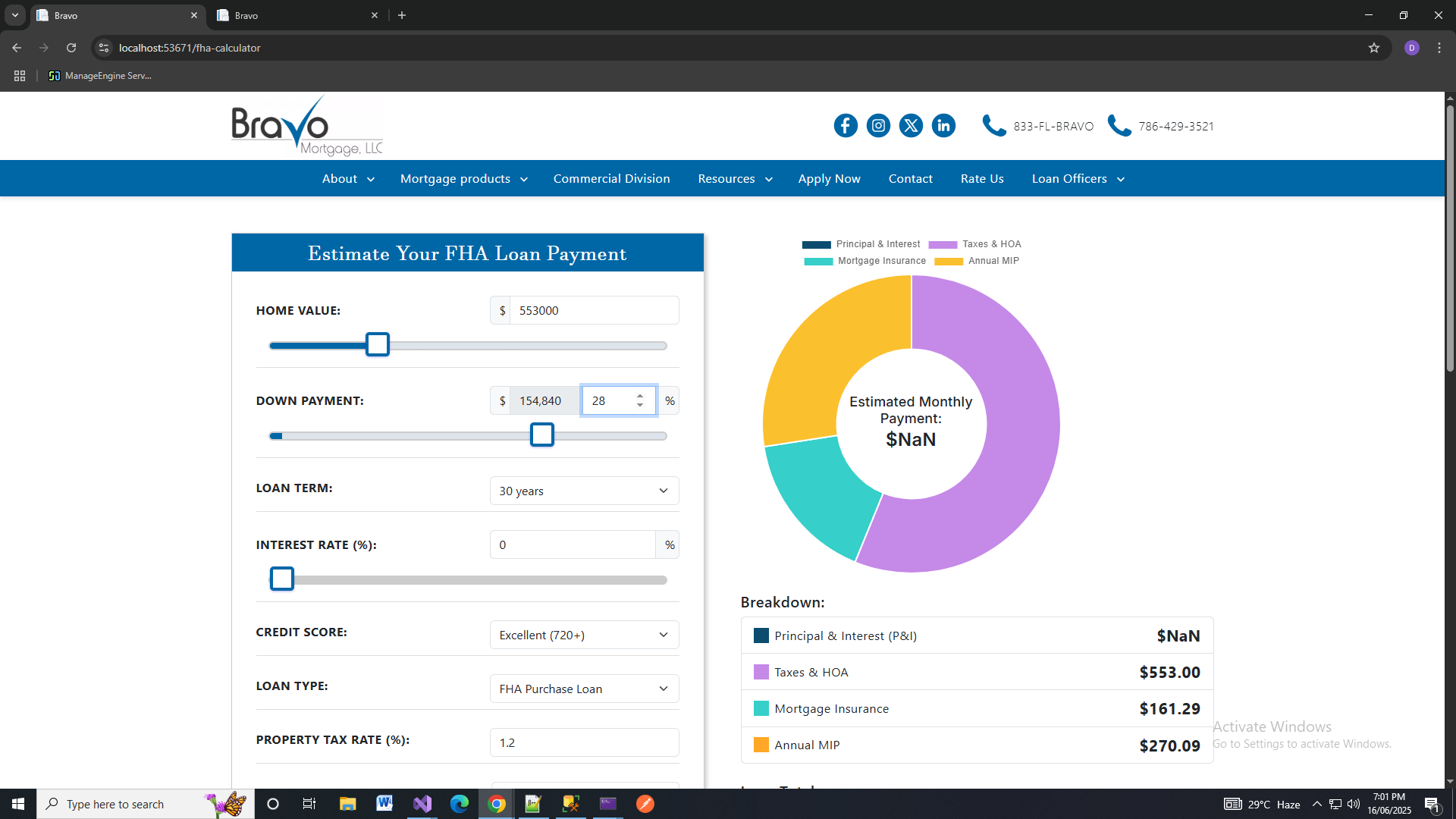Open the Facebook social icon
Screen dimensions: 1456x819
[x=846, y=126]
